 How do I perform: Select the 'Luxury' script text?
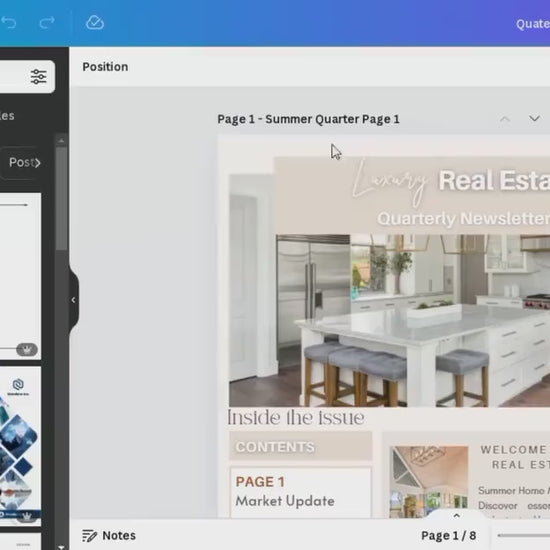coord(390,182)
